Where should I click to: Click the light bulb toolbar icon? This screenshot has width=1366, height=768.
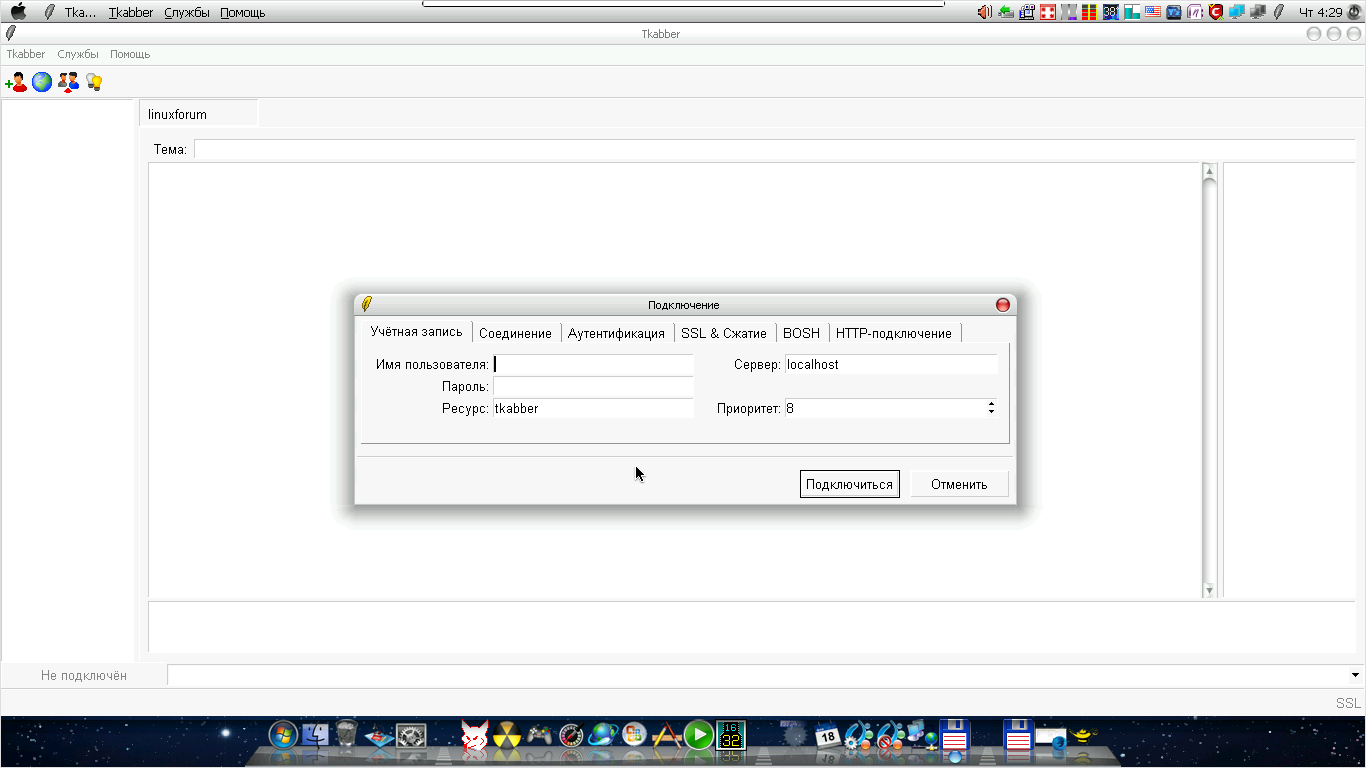94,82
